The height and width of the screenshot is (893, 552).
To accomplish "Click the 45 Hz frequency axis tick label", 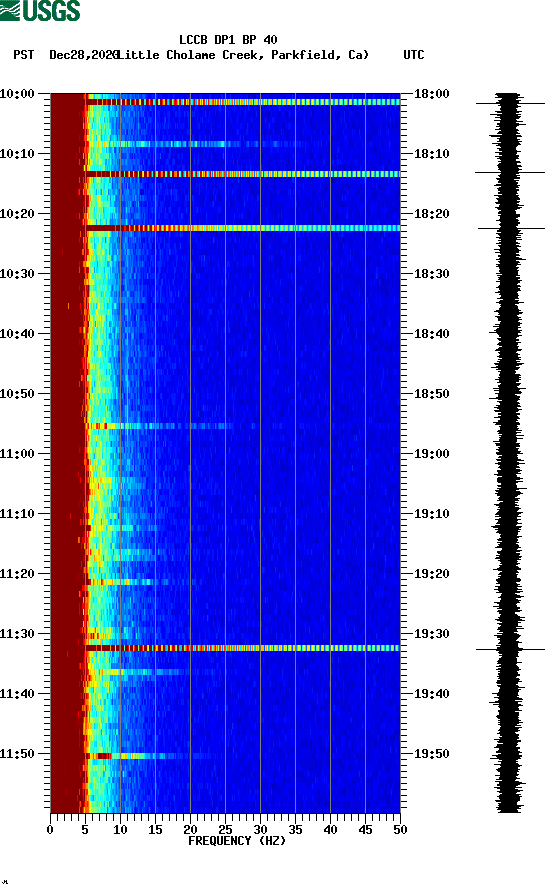I will click(x=365, y=830).
